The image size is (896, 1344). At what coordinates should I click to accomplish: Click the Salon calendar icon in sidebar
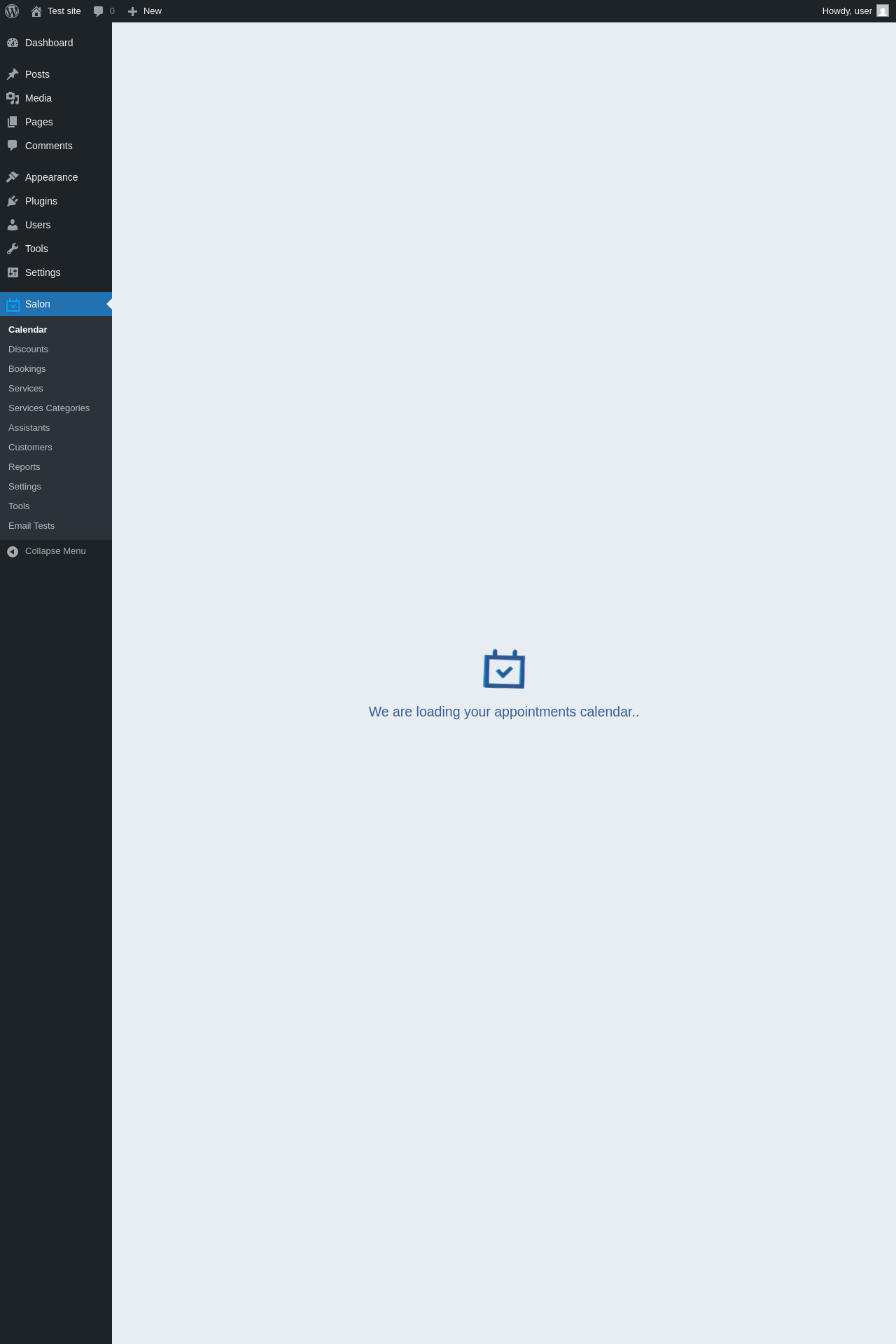(13, 305)
